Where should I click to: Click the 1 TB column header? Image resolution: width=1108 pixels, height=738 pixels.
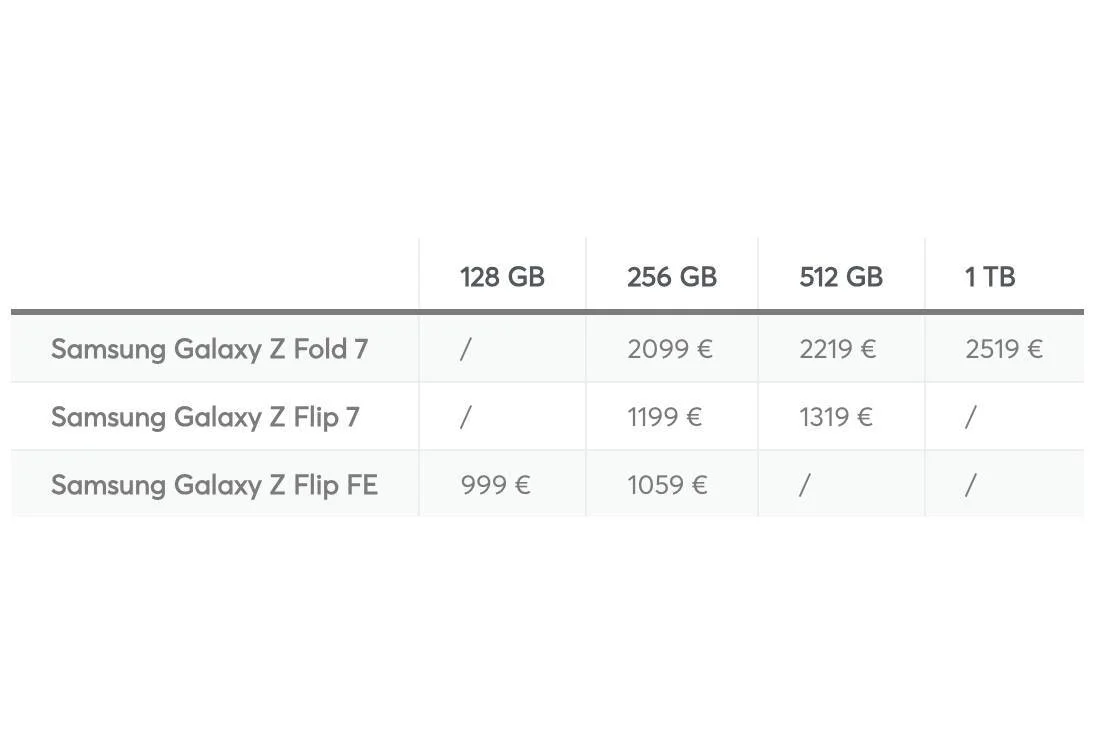pos(990,277)
